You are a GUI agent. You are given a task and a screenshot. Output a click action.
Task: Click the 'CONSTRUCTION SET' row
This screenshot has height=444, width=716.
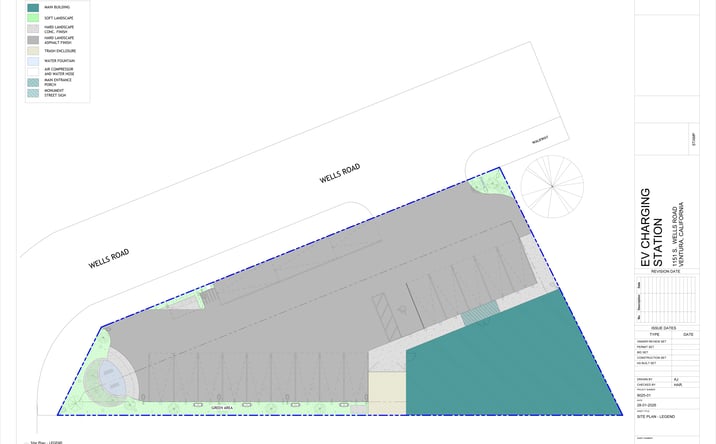pos(667,358)
